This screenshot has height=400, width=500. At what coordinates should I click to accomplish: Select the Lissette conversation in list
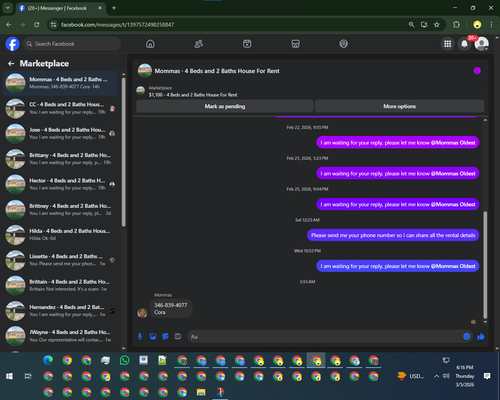tap(61, 260)
